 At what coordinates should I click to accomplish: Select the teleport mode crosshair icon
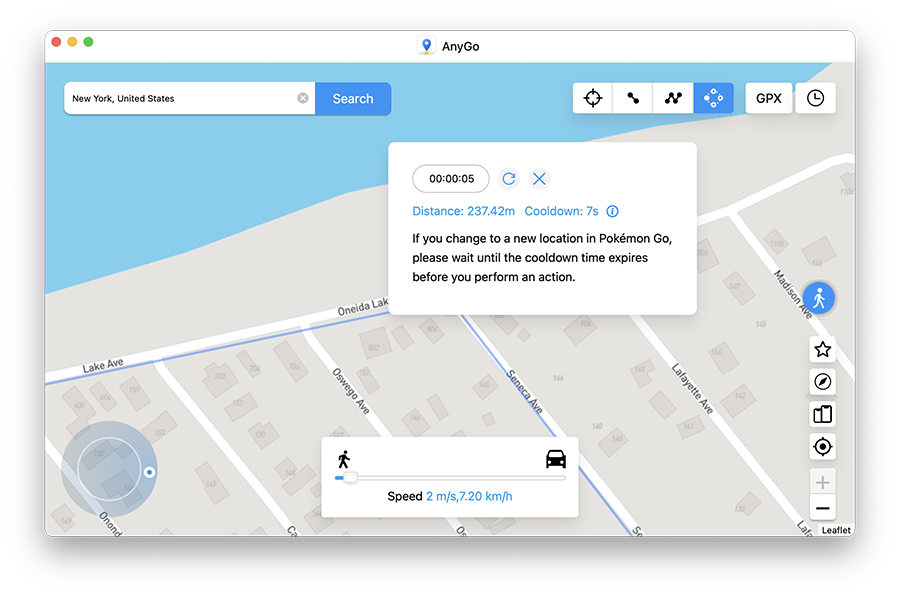pos(593,98)
